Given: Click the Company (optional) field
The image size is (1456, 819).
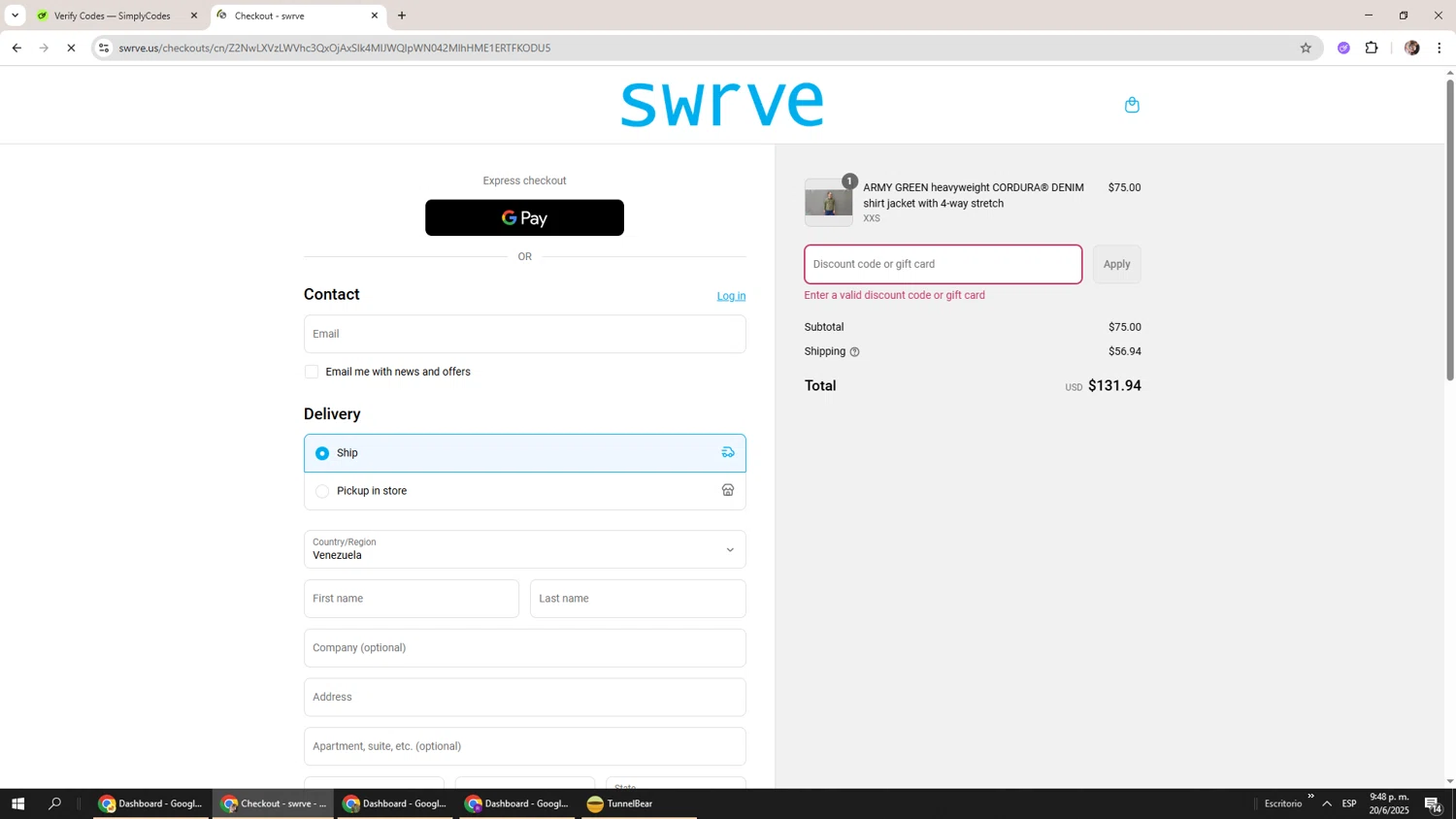Looking at the screenshot, I should pyautogui.click(x=524, y=648).
